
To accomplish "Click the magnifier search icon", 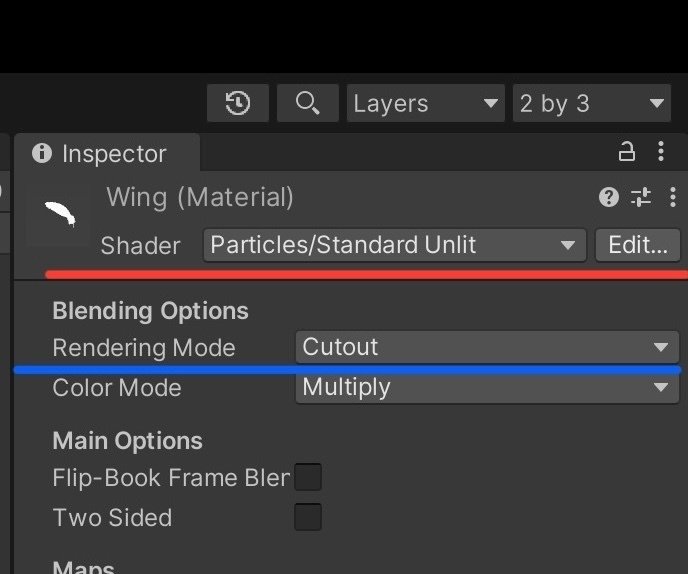I will pyautogui.click(x=308, y=104).
